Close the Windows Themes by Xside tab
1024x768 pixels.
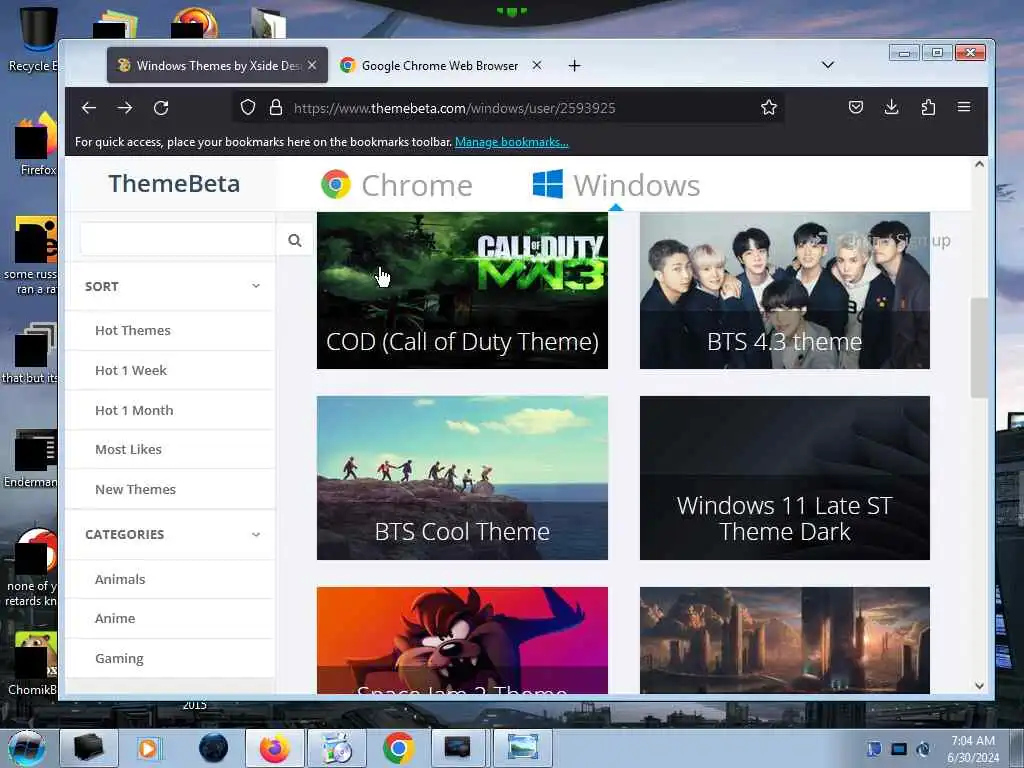pos(312,65)
